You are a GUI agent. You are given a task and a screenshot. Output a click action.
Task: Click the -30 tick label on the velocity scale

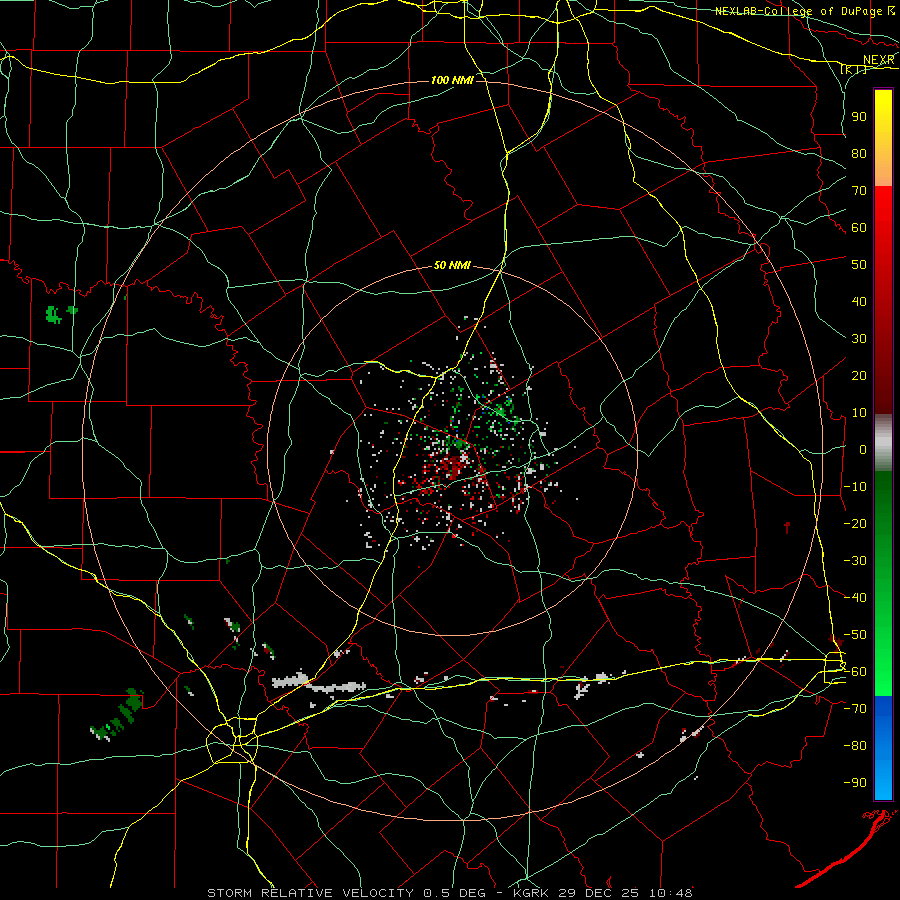tap(855, 561)
